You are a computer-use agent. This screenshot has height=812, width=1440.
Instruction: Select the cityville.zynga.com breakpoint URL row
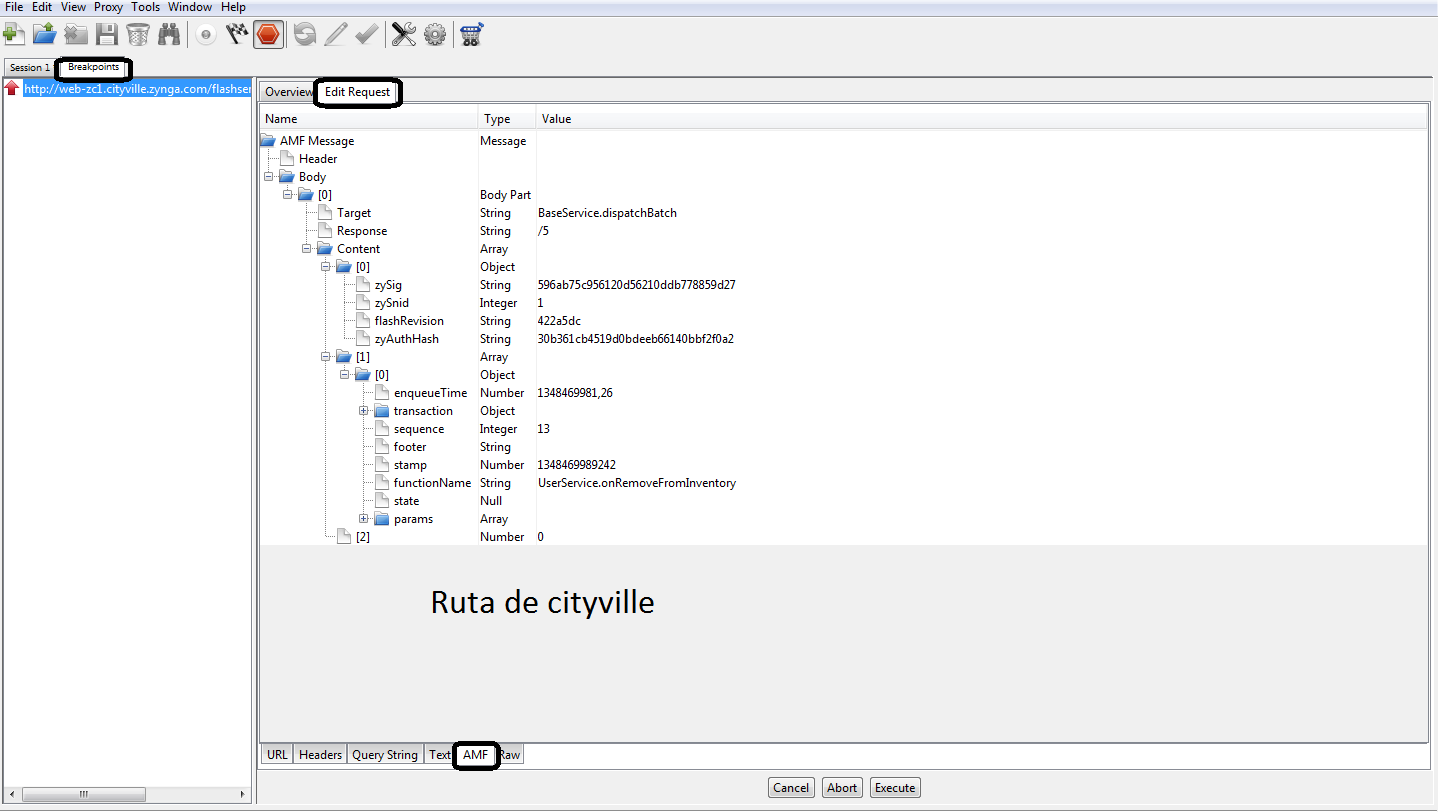137,89
